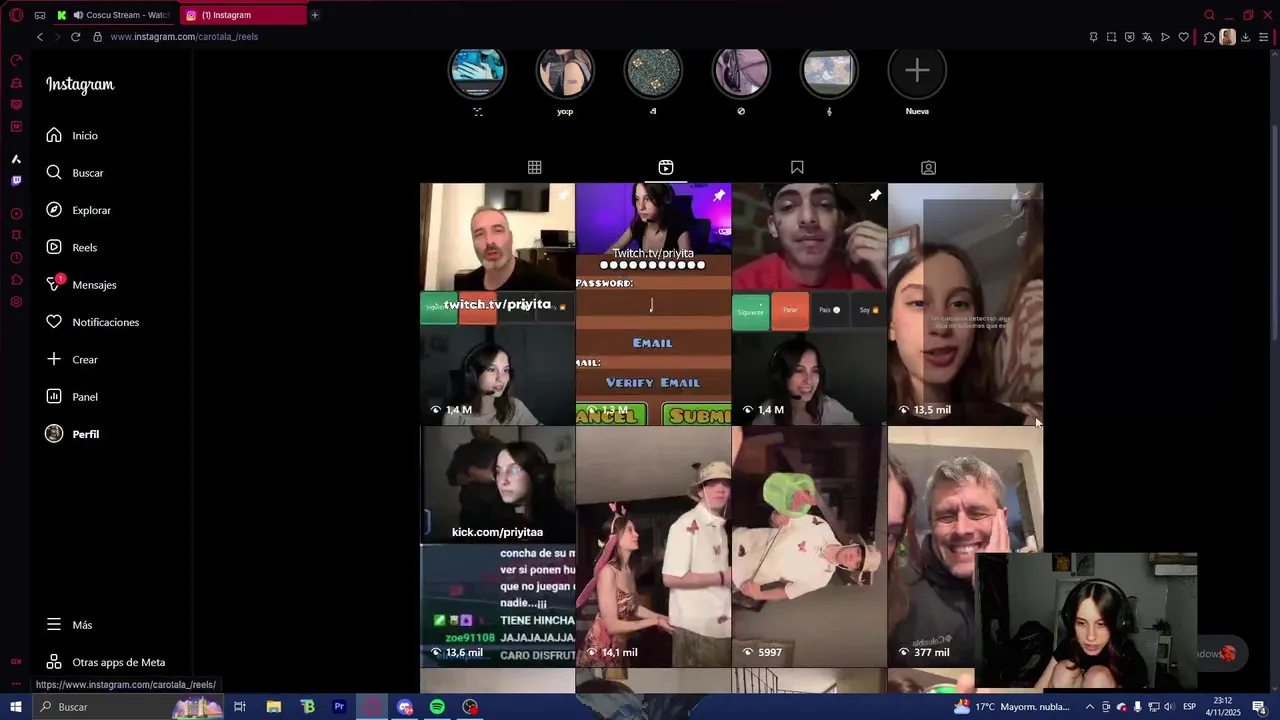Click Crear to make a new post
This screenshot has width=1280, height=720.
click(x=72, y=359)
